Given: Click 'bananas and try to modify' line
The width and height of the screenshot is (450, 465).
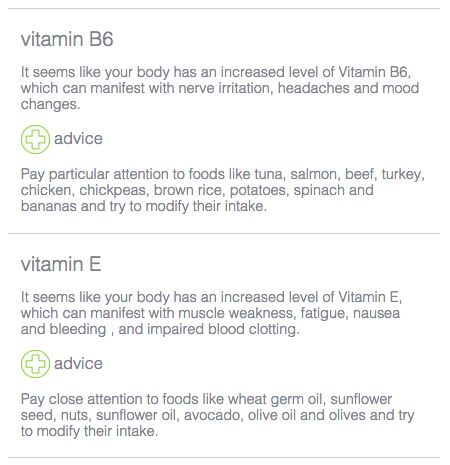Looking at the screenshot, I should [x=144, y=206].
